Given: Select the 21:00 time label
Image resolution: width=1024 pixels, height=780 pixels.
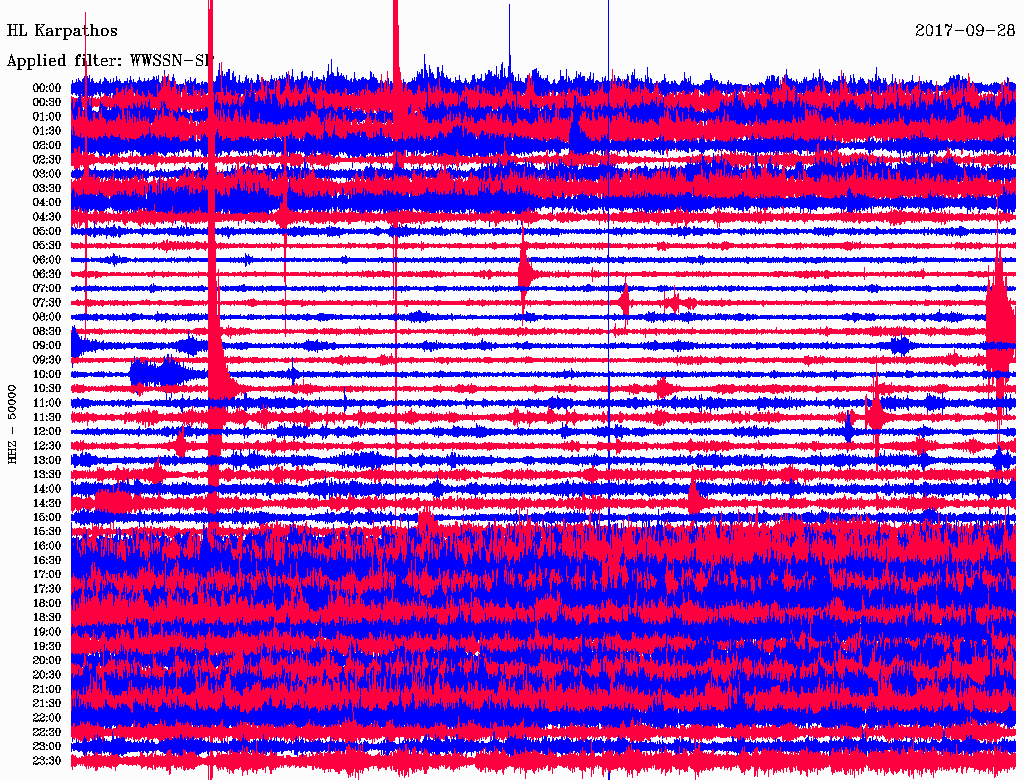Looking at the screenshot, I should [47, 690].
